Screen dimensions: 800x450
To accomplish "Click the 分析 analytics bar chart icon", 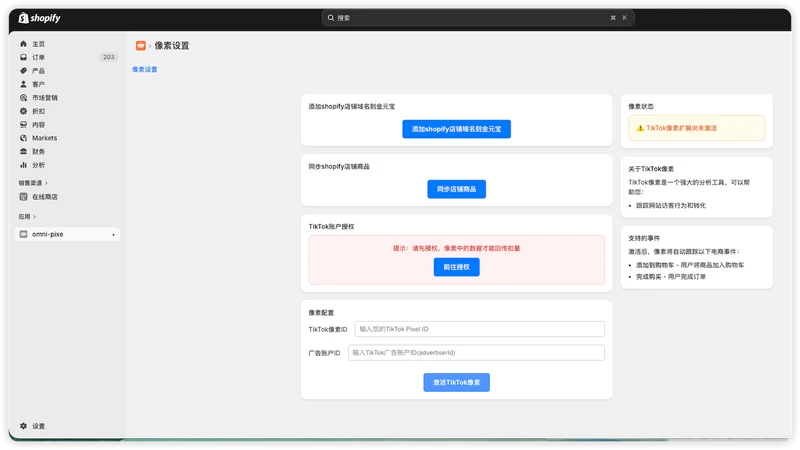I will pyautogui.click(x=23, y=165).
